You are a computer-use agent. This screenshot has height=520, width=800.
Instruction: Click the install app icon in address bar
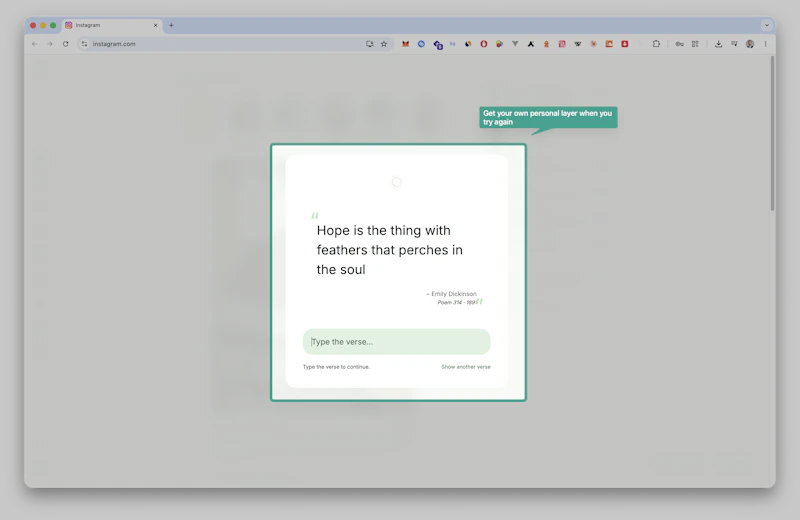[x=369, y=44]
